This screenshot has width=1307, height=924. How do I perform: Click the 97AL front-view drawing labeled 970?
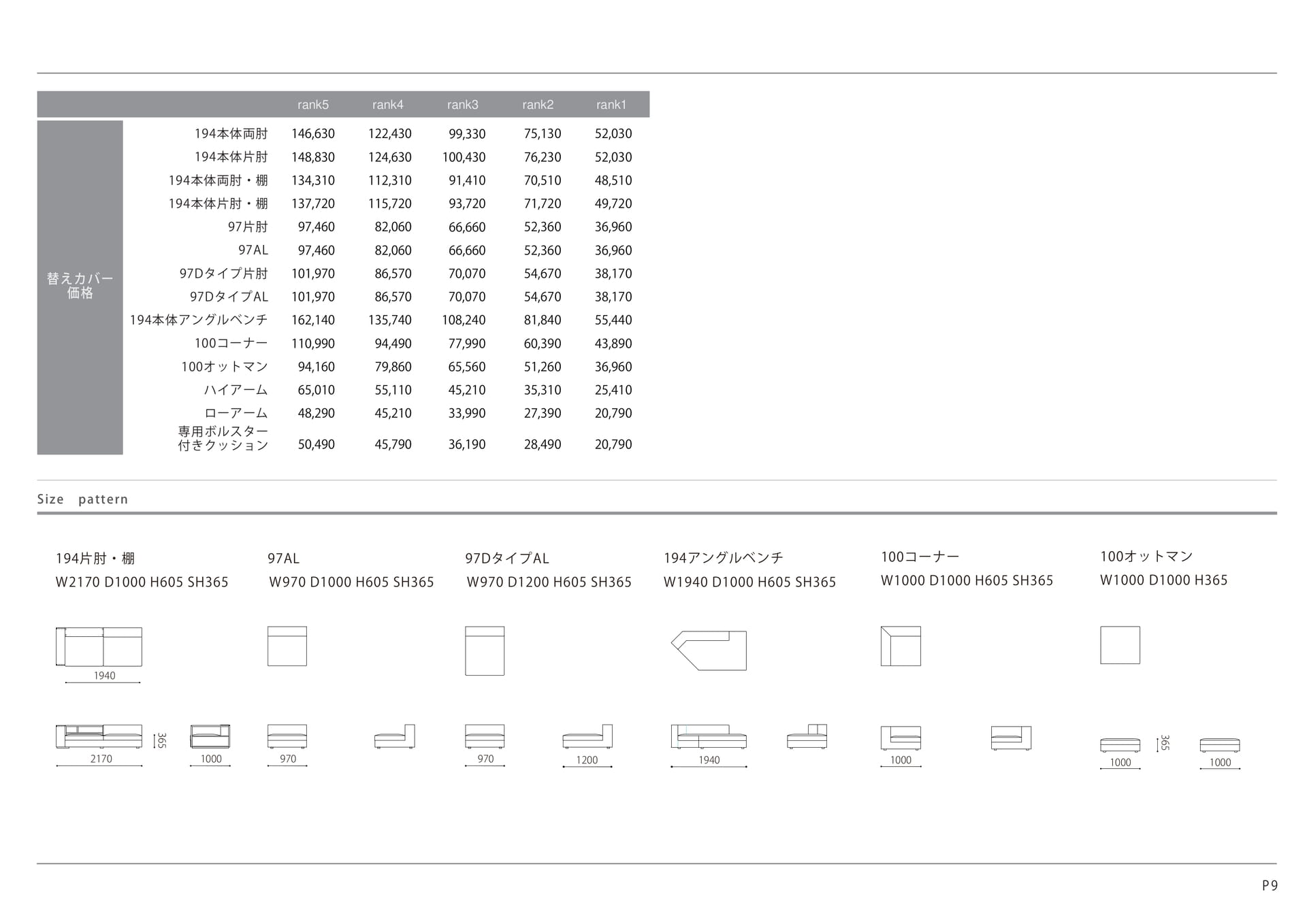tap(287, 736)
